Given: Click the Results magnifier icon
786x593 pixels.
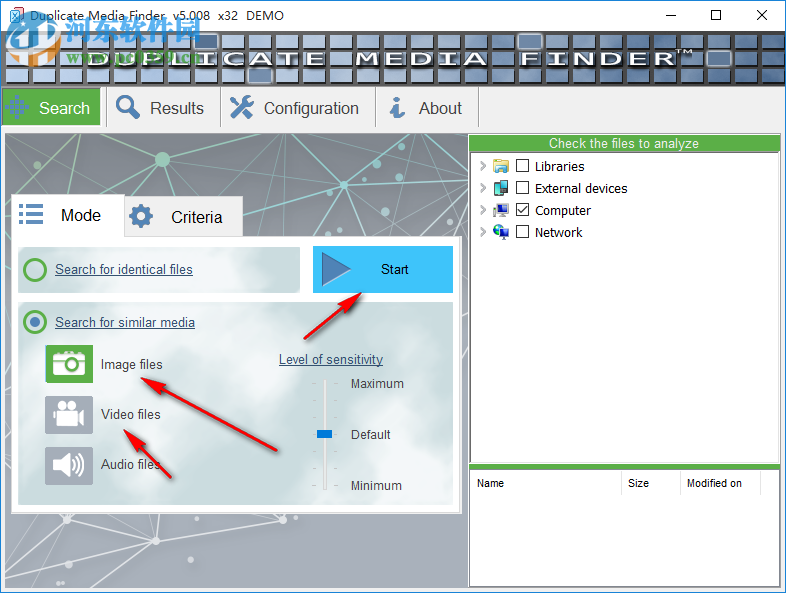Looking at the screenshot, I should (x=127, y=107).
